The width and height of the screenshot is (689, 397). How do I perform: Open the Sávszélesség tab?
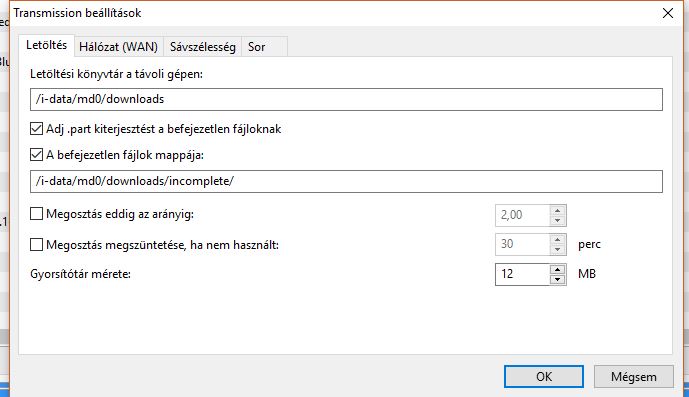203,47
